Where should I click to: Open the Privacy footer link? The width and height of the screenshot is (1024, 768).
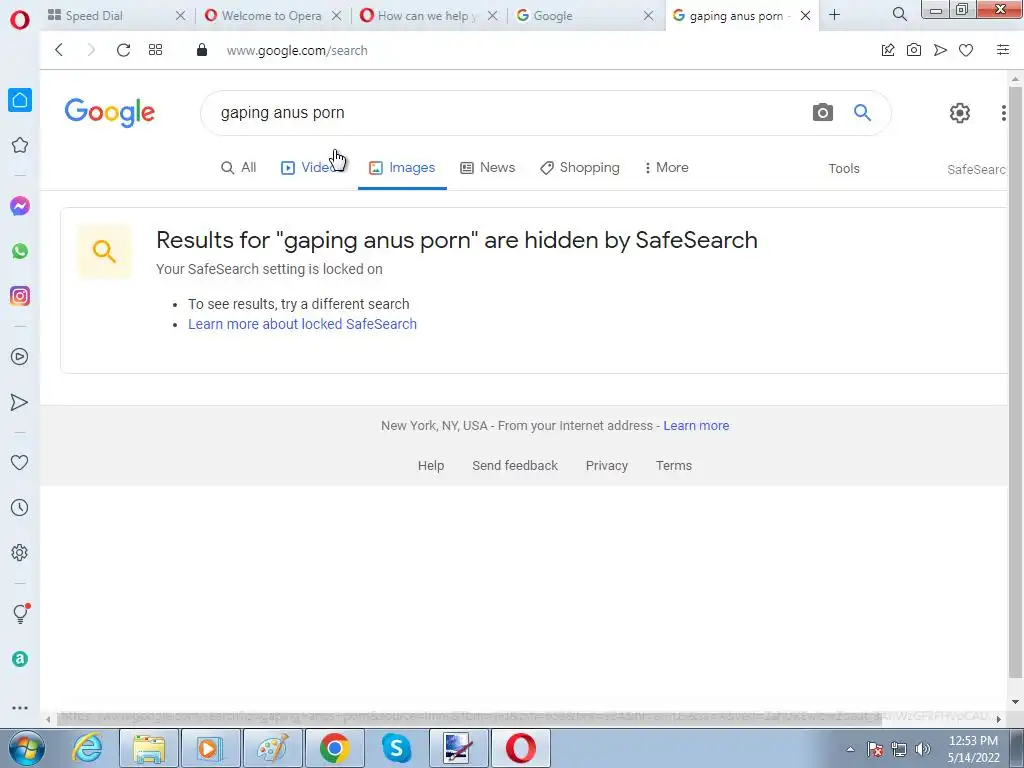point(607,466)
